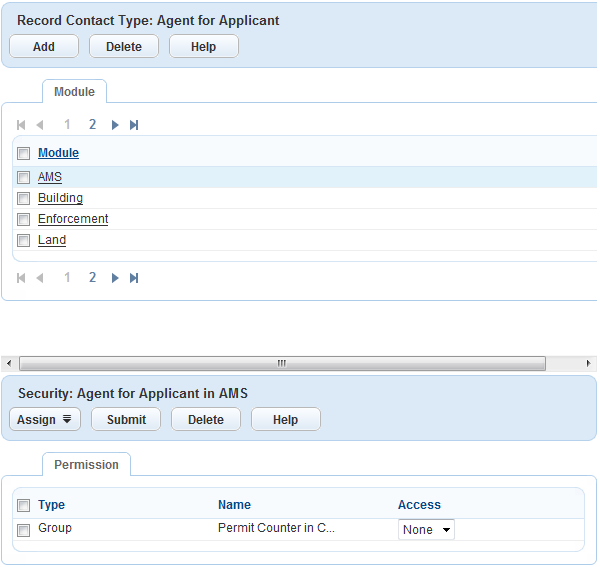Switch to the Module tab
The width and height of the screenshot is (600, 567).
(74, 92)
